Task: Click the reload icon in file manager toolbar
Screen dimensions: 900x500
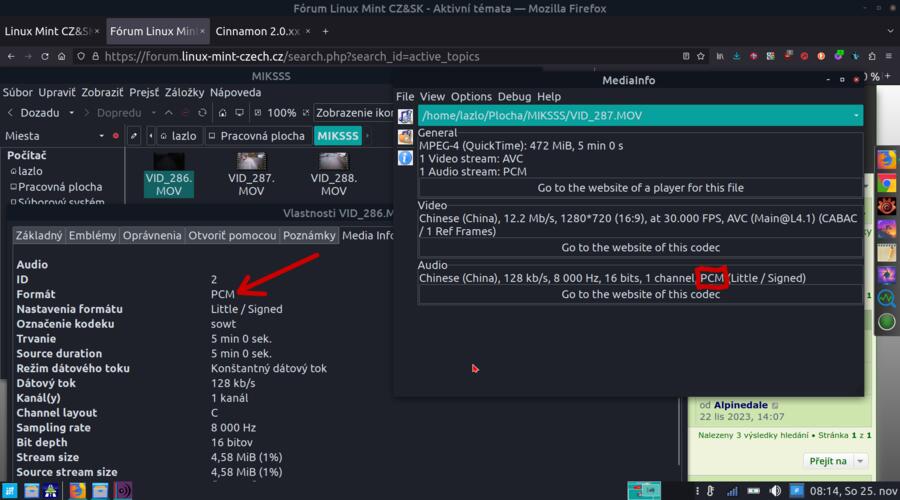Action: click(x=202, y=113)
